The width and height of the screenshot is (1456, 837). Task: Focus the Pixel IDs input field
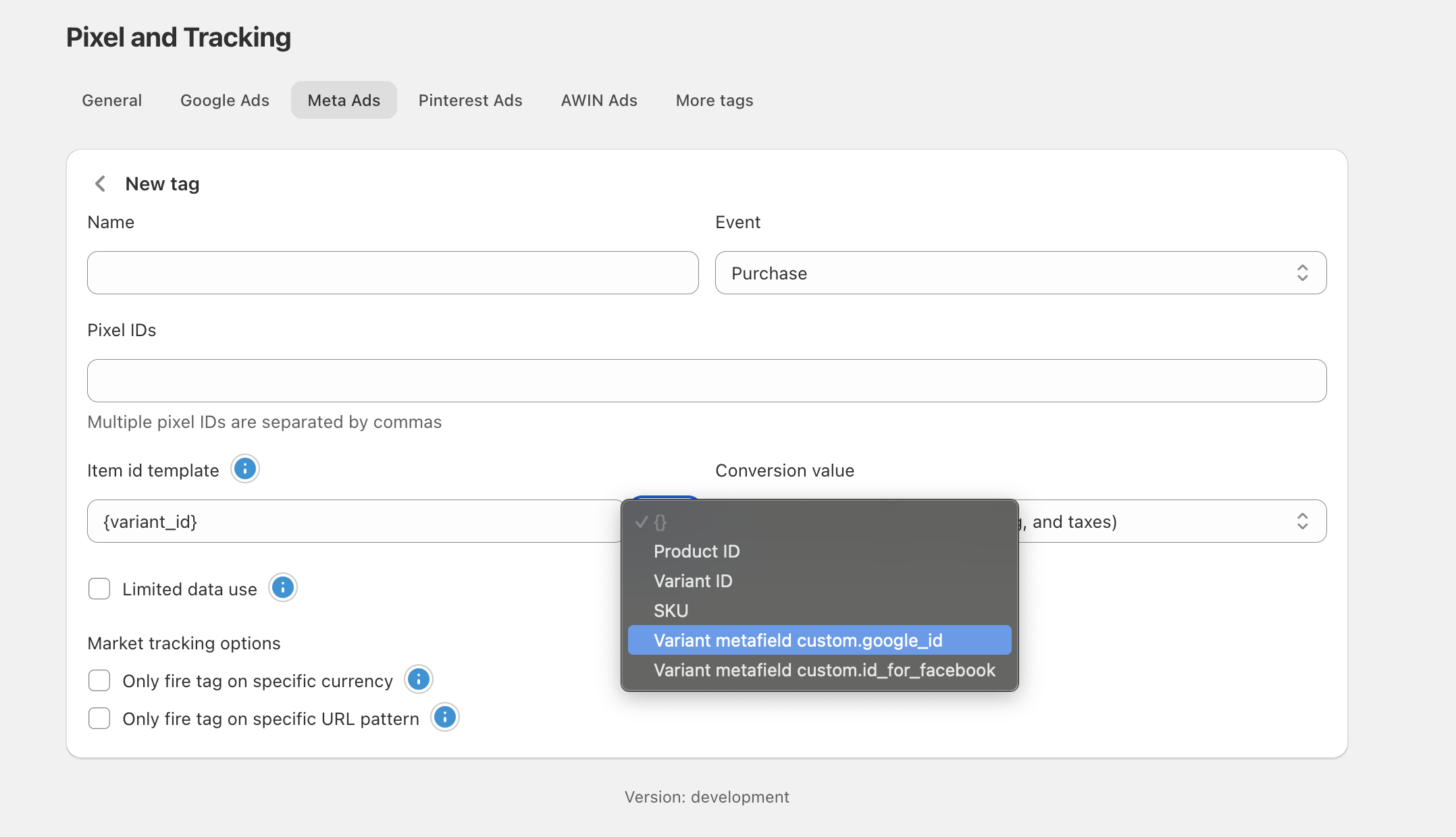pos(706,381)
